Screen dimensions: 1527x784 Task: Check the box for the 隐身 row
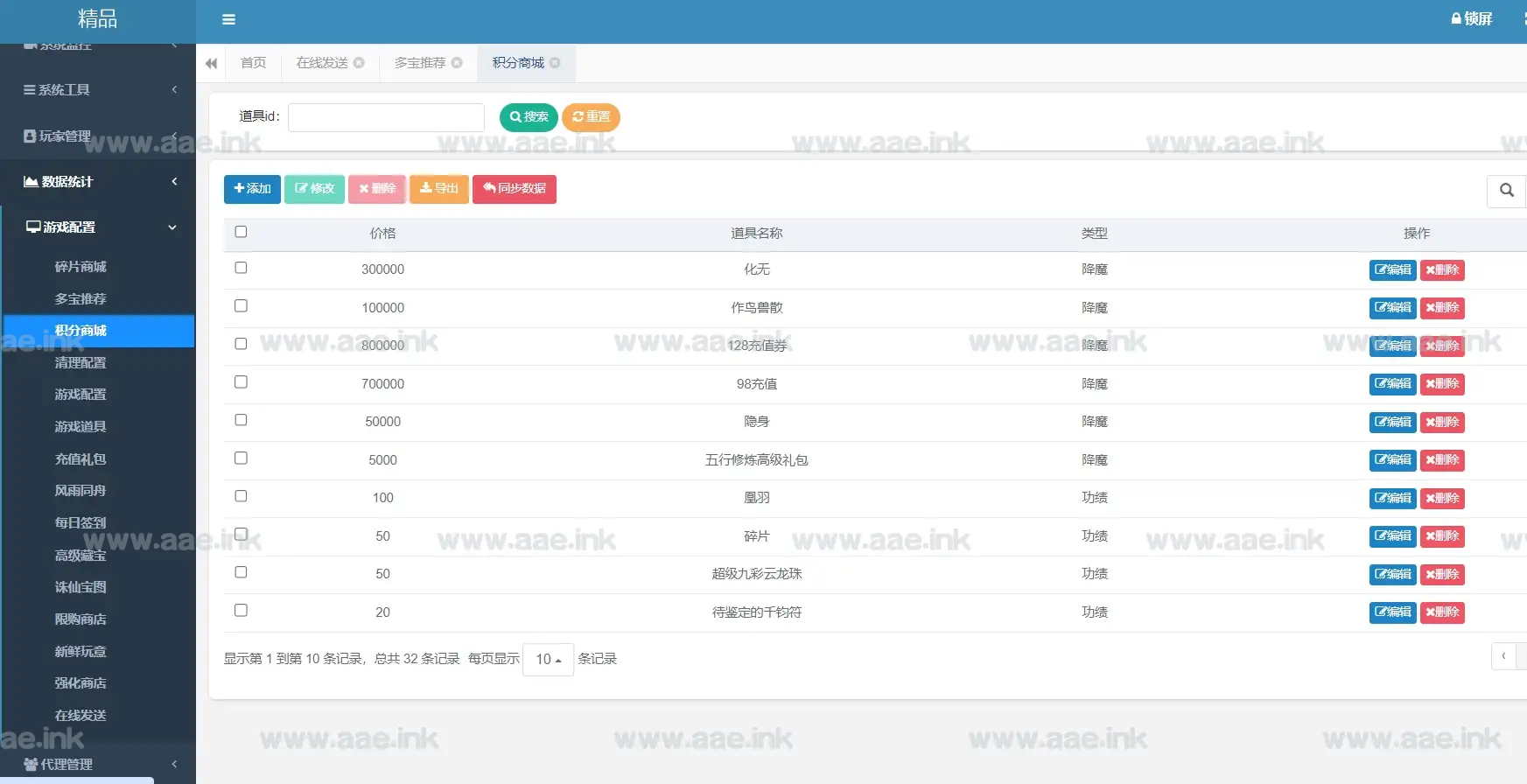[241, 420]
